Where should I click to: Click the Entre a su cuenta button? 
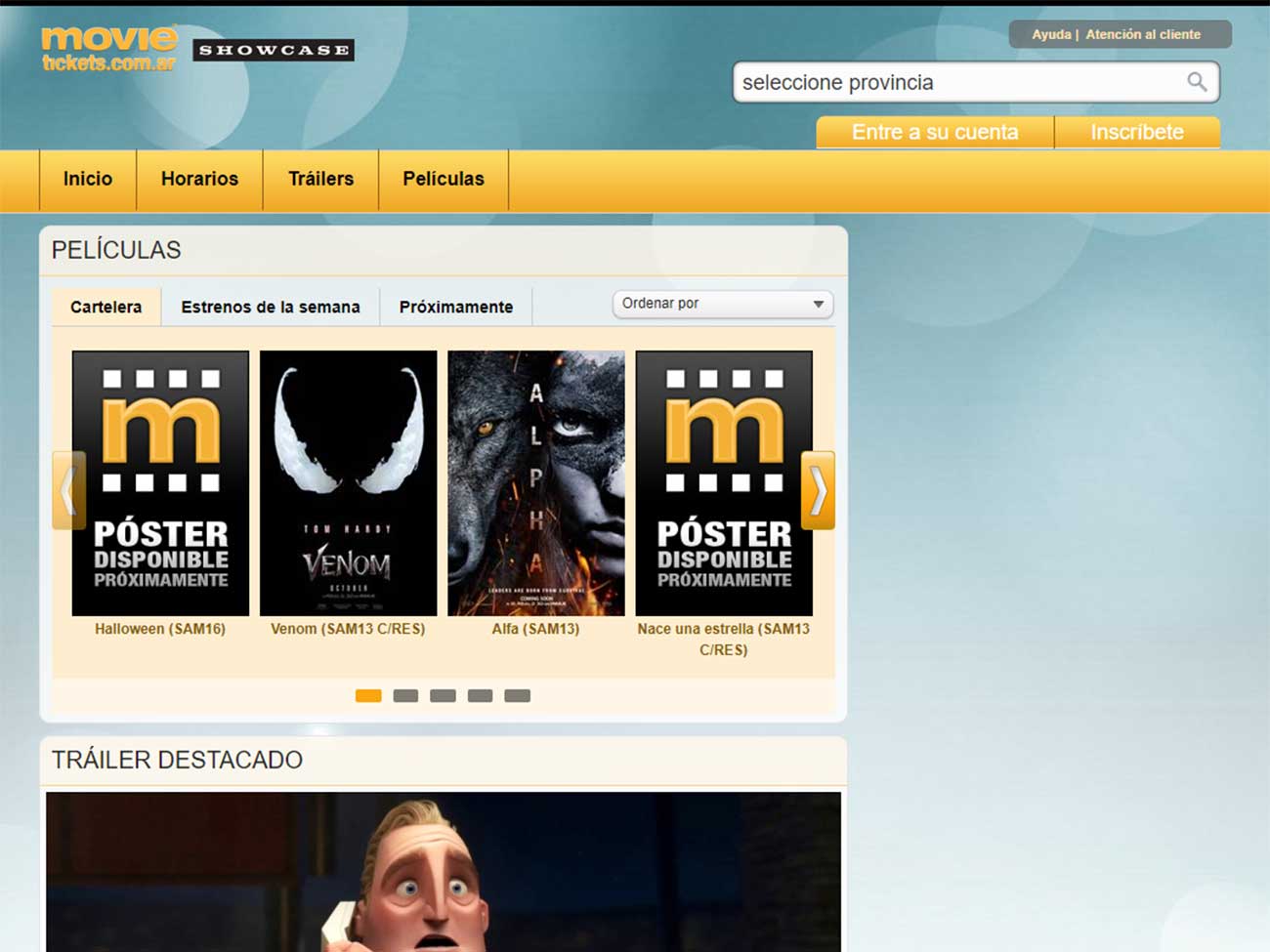tap(935, 132)
